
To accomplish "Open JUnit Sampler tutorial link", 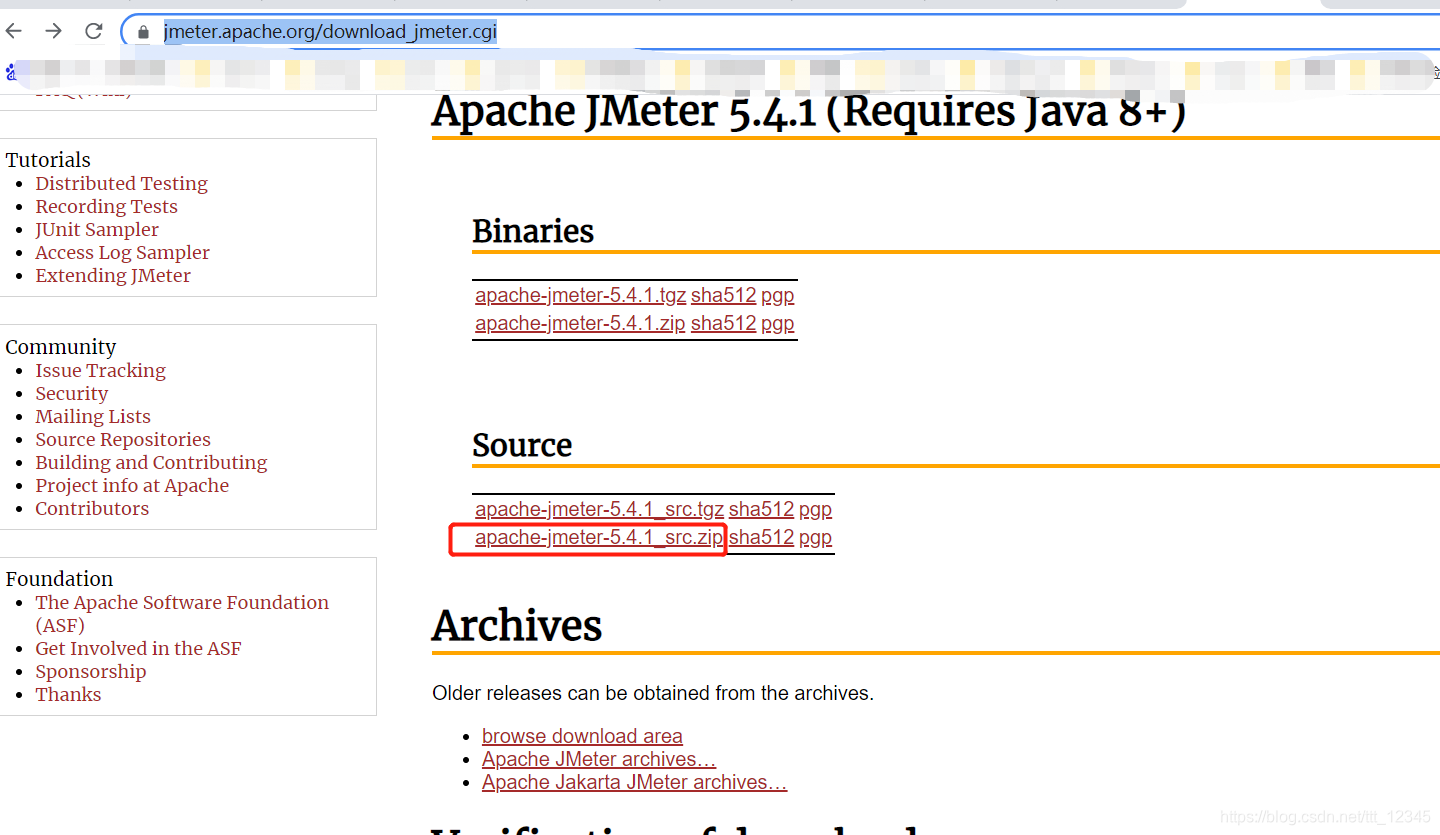I will click(97, 229).
